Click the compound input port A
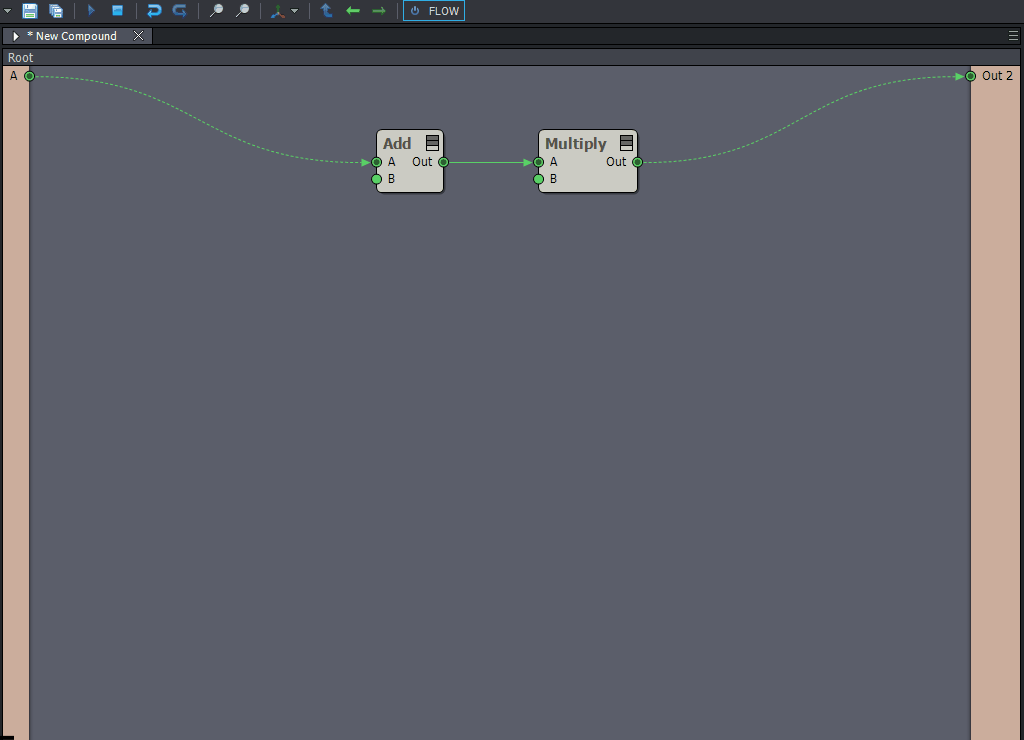This screenshot has width=1024, height=740. click(x=29, y=76)
